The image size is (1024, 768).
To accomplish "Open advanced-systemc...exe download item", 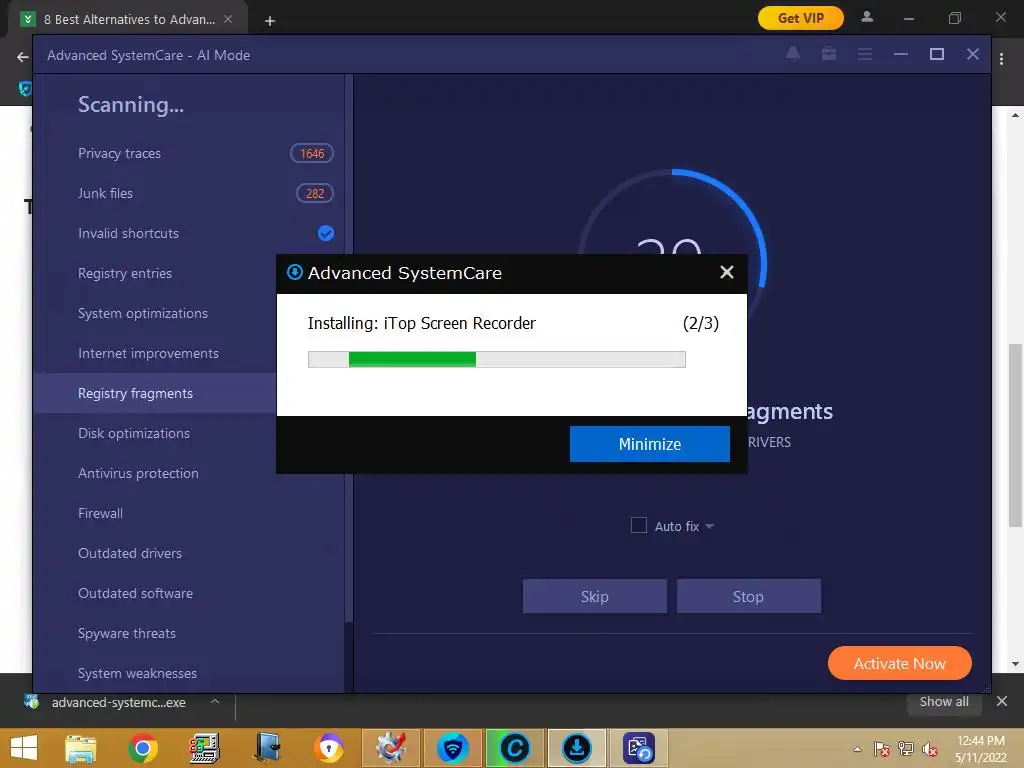I will click(119, 703).
